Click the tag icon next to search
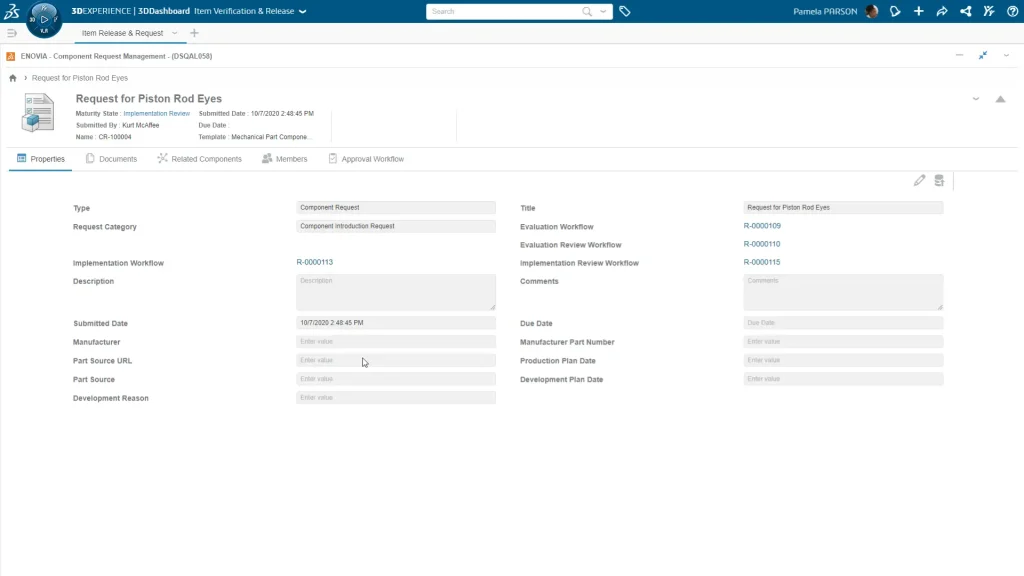This screenshot has width=1024, height=576. pyautogui.click(x=625, y=12)
